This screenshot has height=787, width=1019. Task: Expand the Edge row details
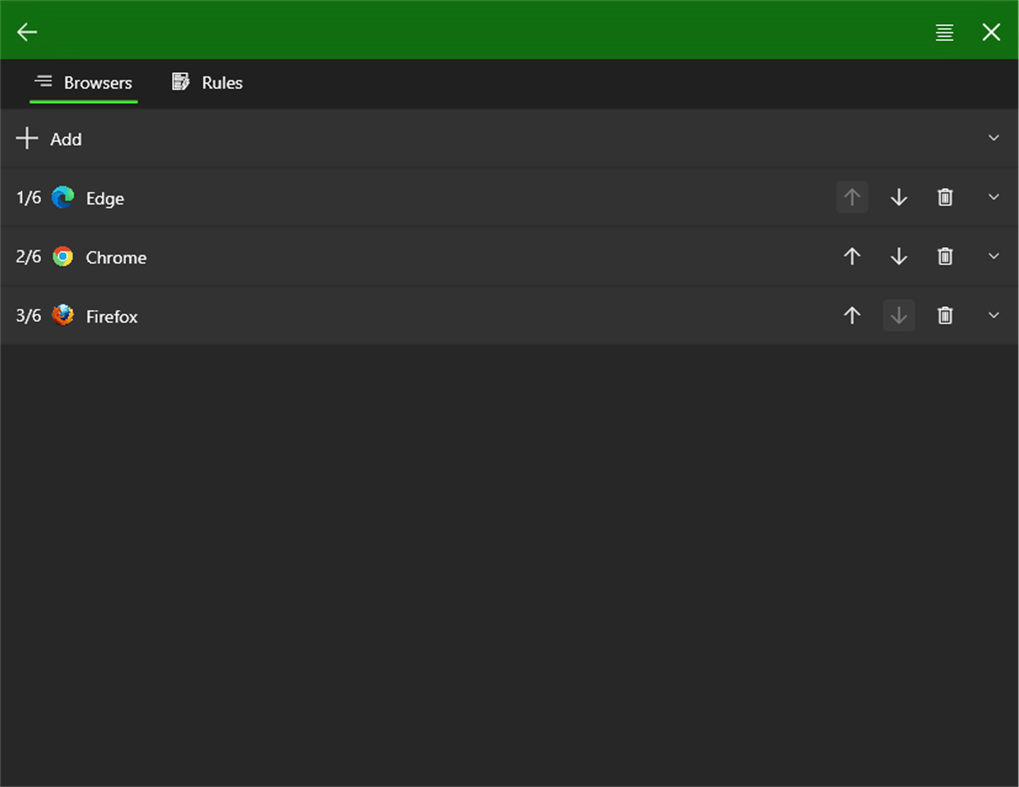pyautogui.click(x=994, y=197)
